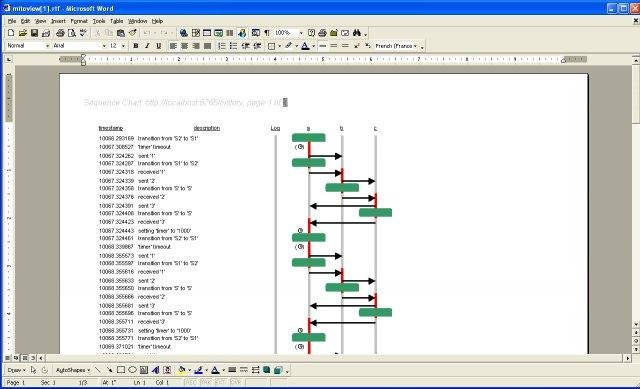640x389 pixels.
Task: Open the Format menu
Action: click(x=79, y=21)
